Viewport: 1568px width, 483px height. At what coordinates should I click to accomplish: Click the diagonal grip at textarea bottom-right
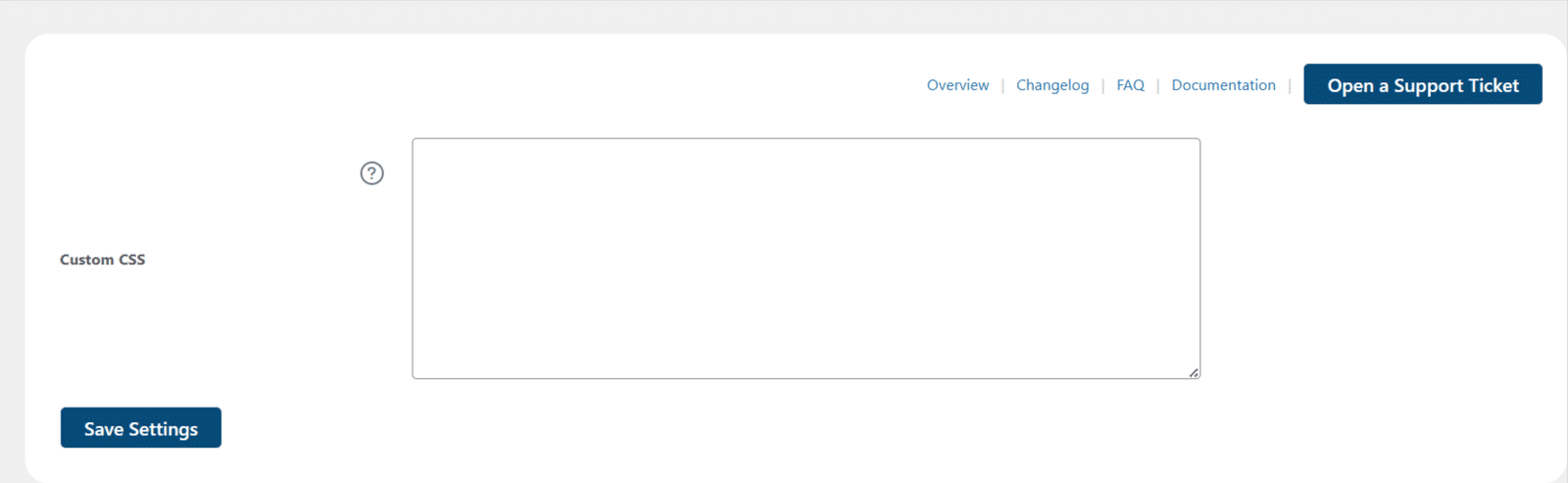(x=1194, y=372)
